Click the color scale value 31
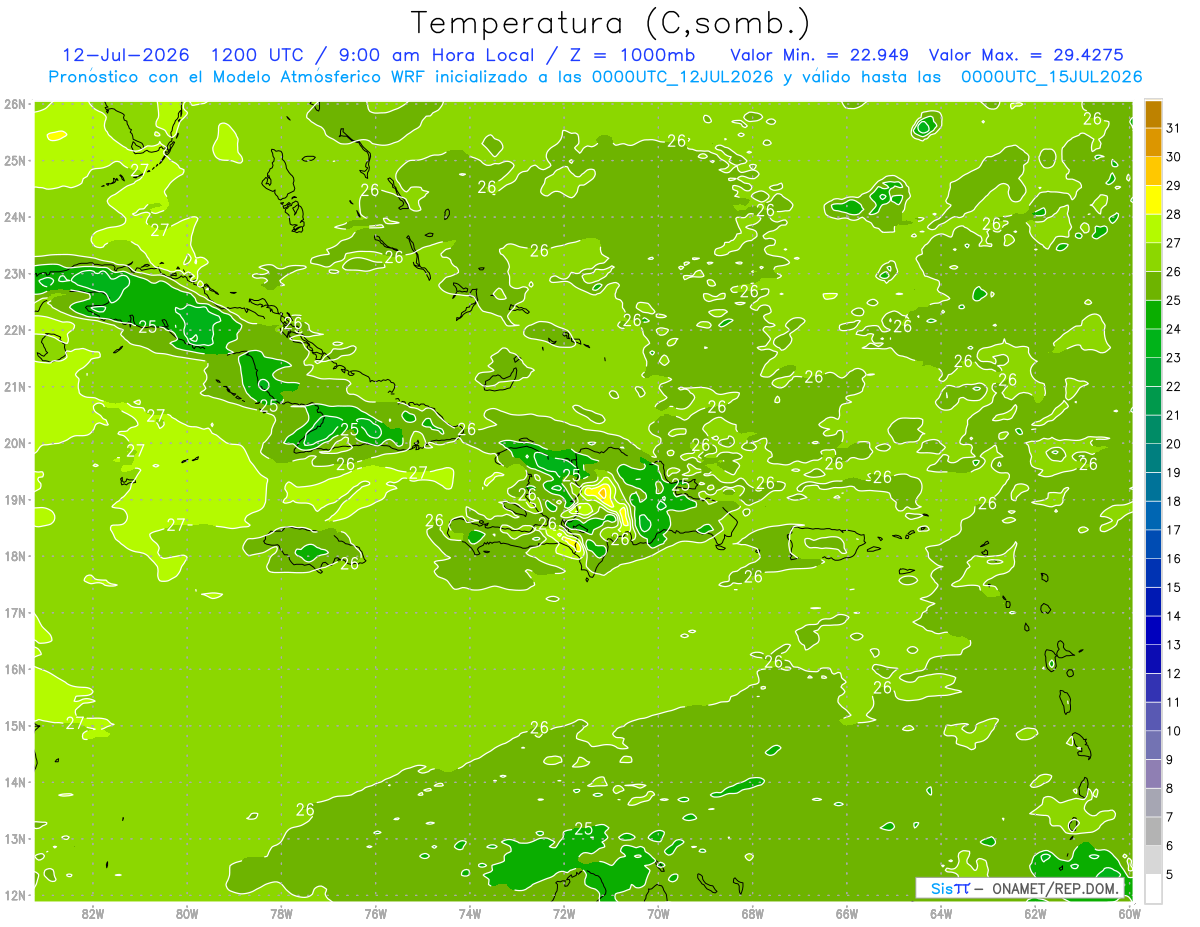This screenshot has width=1200, height=927. pyautogui.click(x=1174, y=128)
